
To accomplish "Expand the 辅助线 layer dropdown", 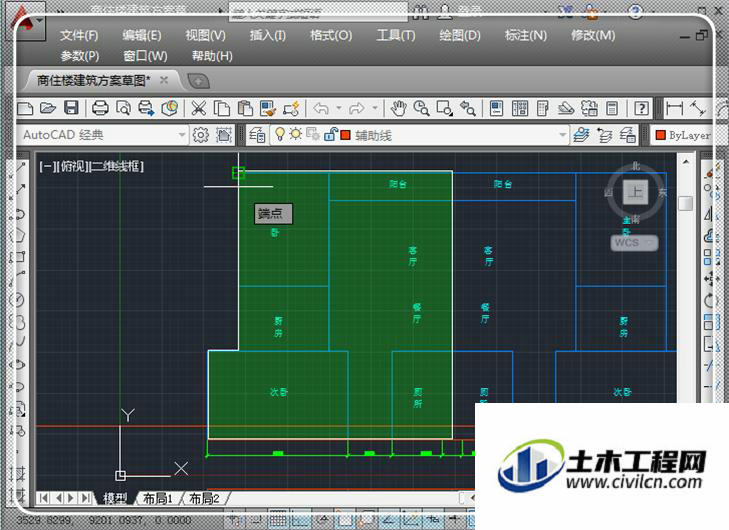I will [x=563, y=135].
